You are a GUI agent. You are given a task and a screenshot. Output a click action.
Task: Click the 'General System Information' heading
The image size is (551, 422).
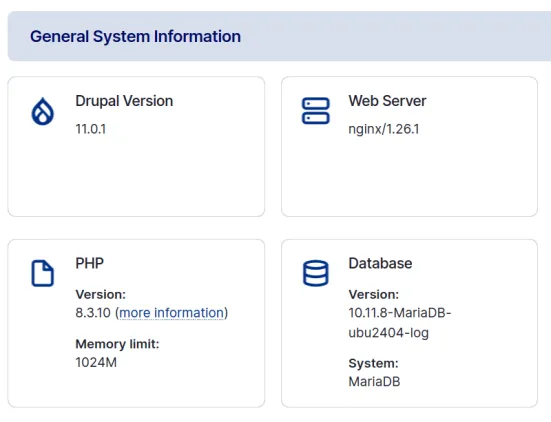(135, 37)
